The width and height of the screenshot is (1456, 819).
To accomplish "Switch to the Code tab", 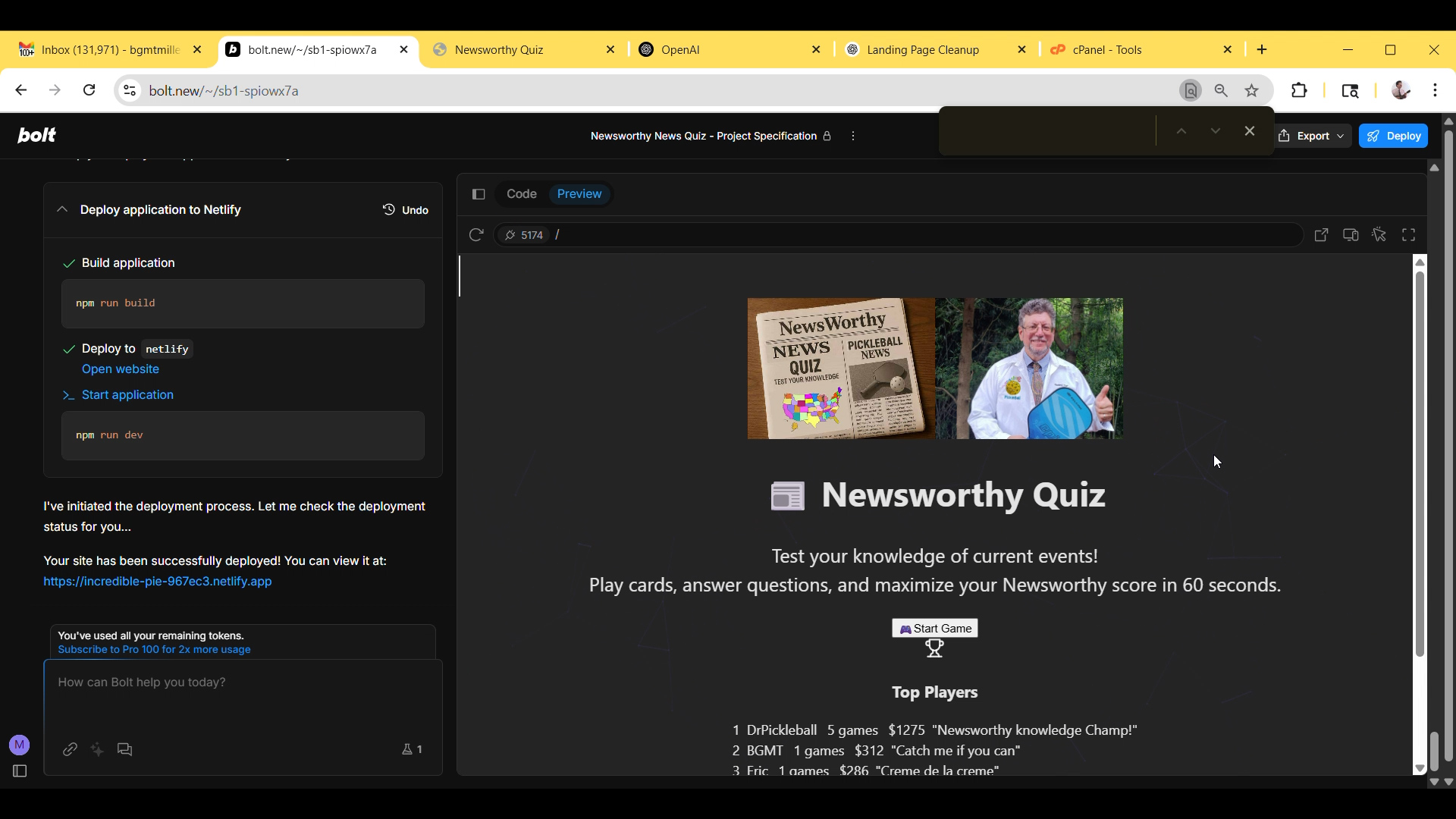I will tap(521, 194).
